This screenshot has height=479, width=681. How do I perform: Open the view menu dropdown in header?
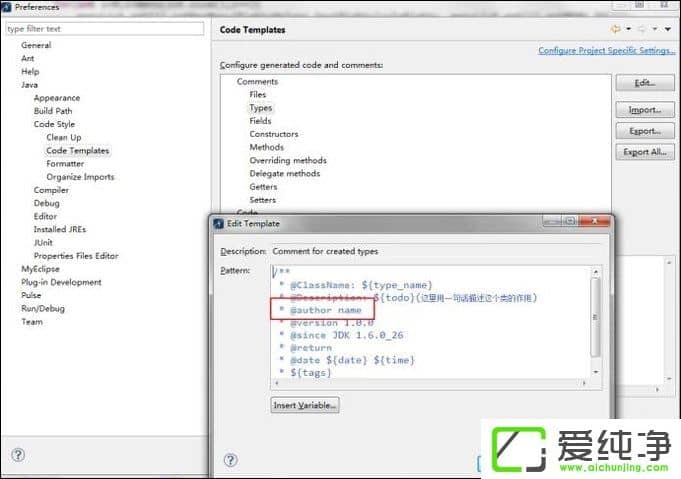pyautogui.click(x=668, y=29)
